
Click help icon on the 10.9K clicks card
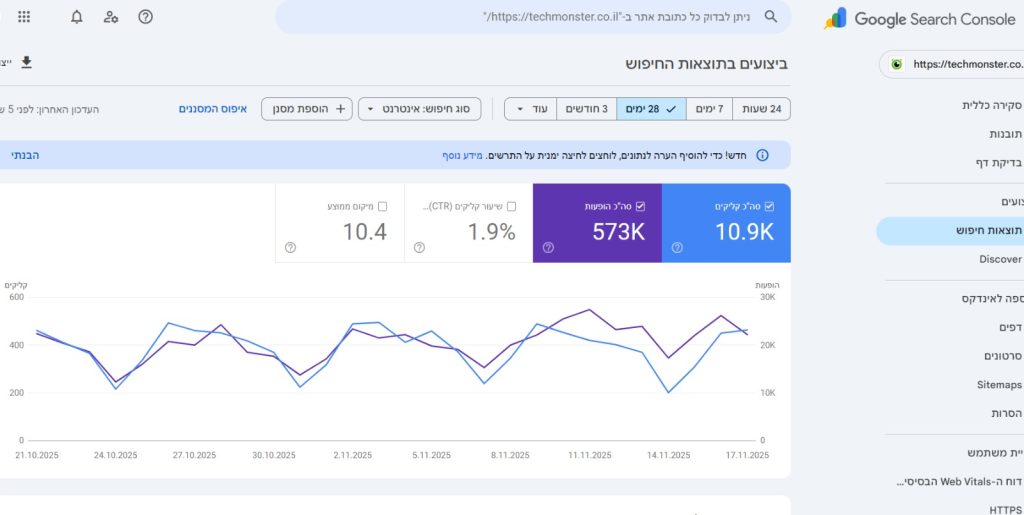677,247
